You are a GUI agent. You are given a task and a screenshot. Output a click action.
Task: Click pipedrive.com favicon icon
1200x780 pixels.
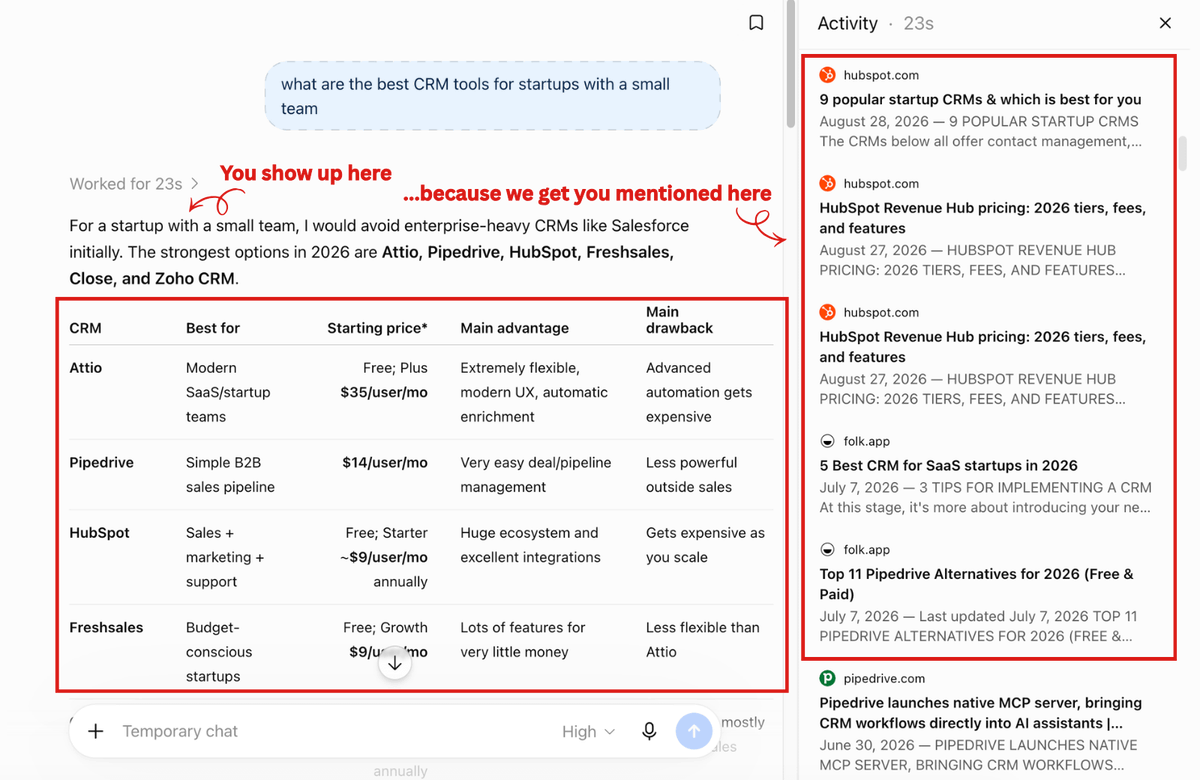point(827,678)
